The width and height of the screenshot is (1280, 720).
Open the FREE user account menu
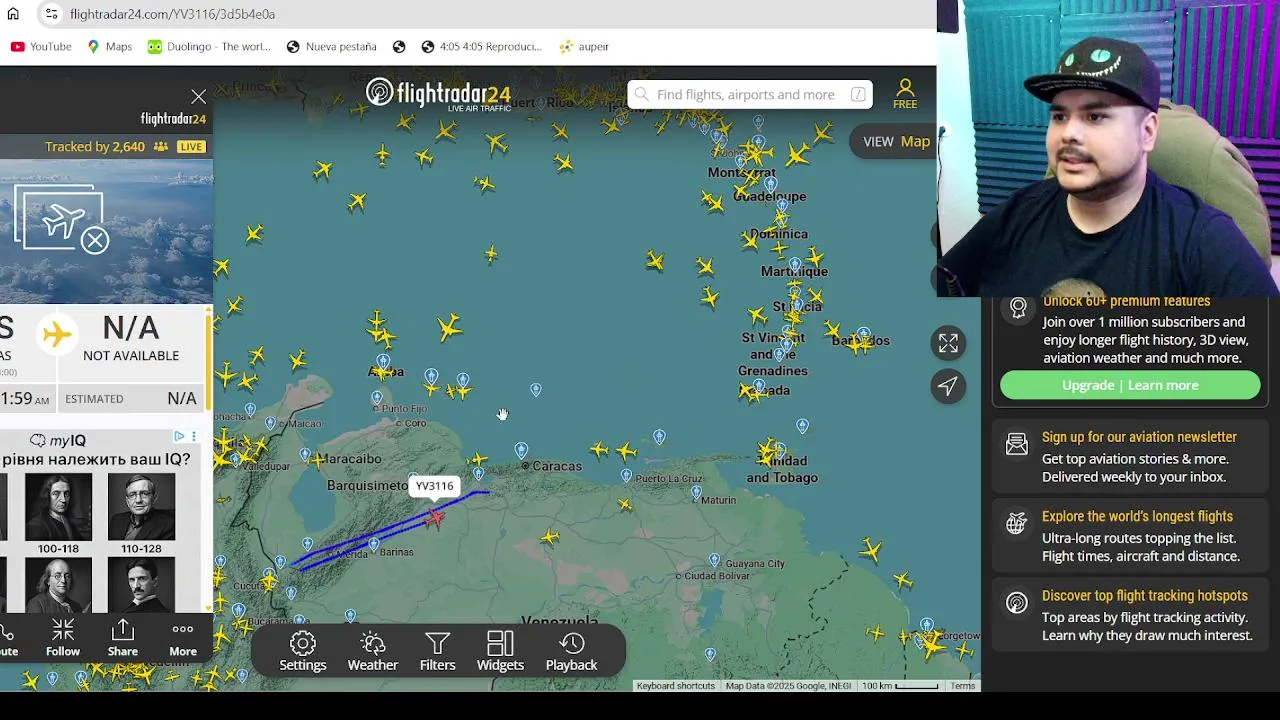click(x=905, y=94)
